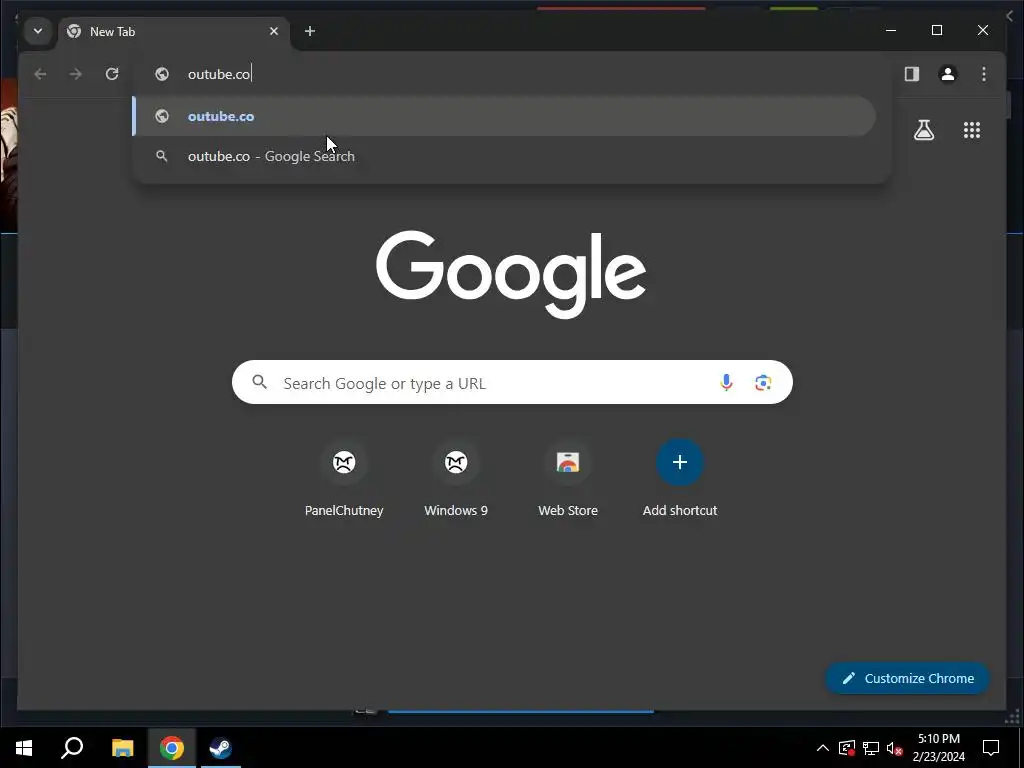Open the Google apps grid
1024x768 pixels.
coord(972,130)
